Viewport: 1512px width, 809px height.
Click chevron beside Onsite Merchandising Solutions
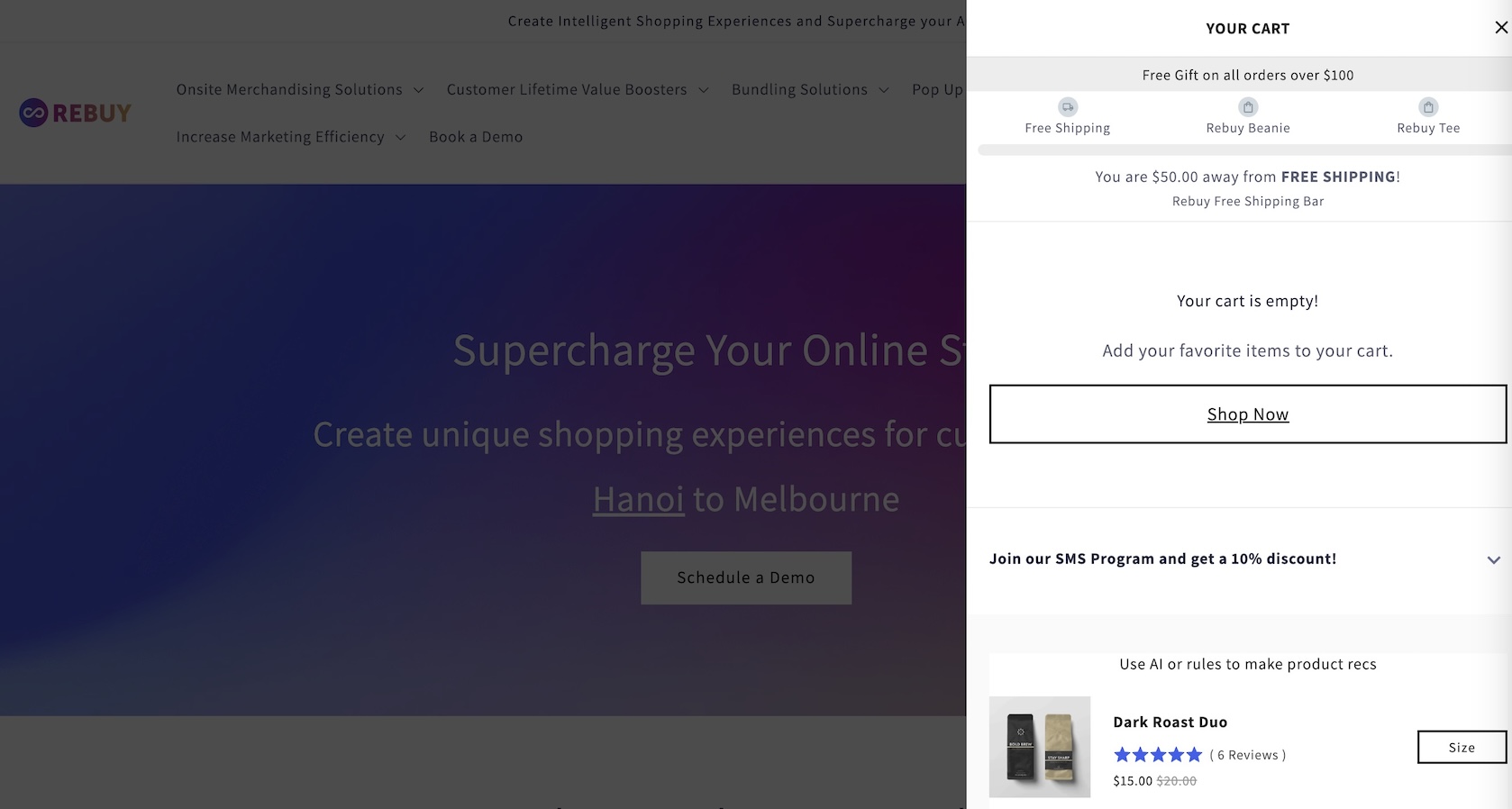tap(418, 90)
